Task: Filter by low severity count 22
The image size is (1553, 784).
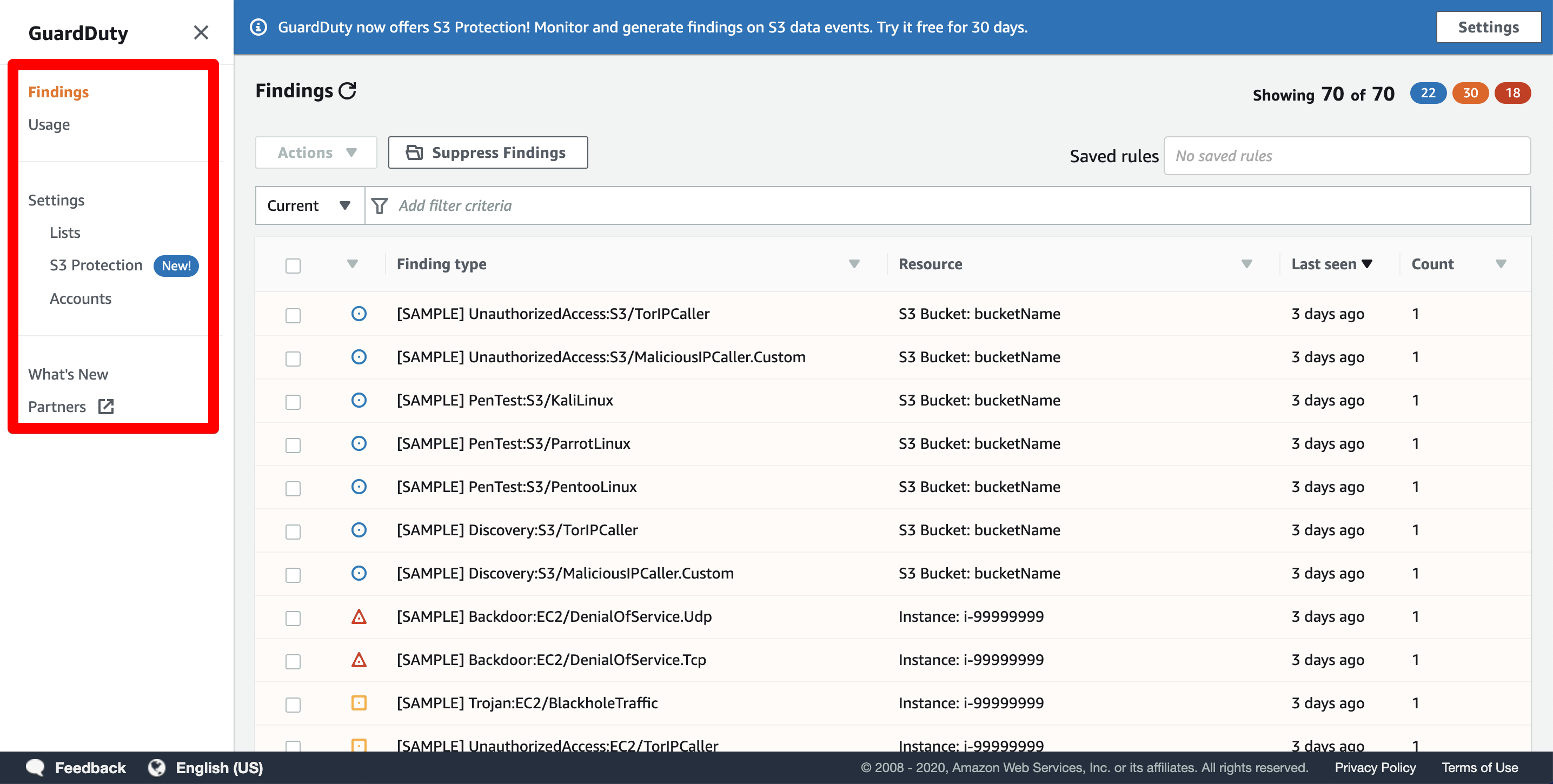Action: [1428, 93]
